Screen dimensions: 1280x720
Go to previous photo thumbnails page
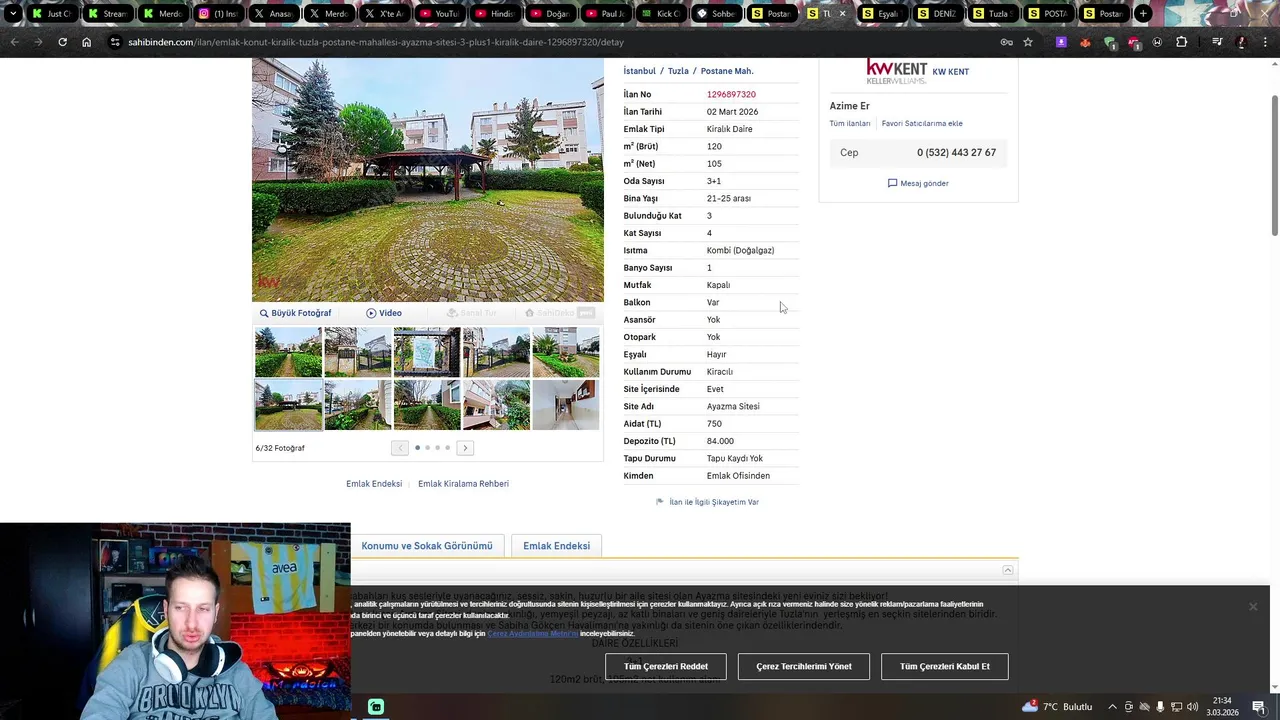(400, 448)
